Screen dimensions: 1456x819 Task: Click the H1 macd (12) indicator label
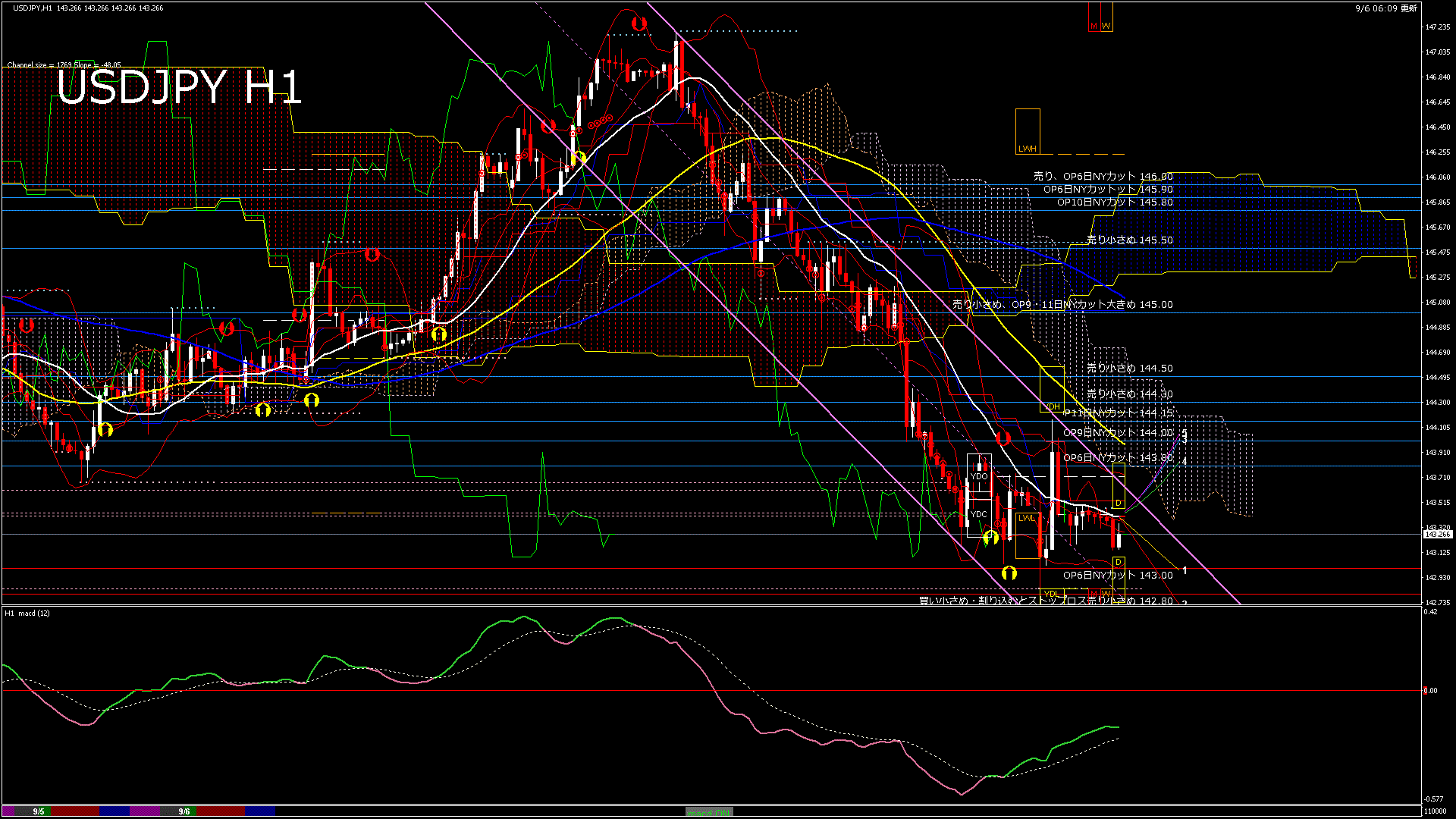coord(27,613)
